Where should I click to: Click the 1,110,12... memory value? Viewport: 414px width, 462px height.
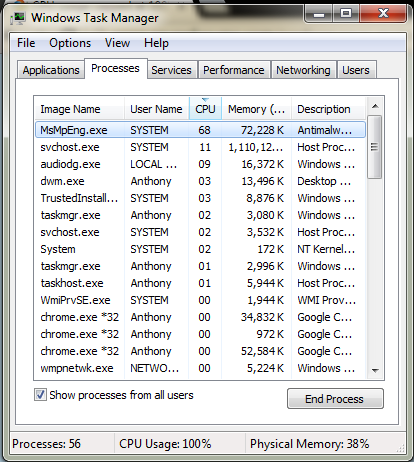click(x=256, y=147)
